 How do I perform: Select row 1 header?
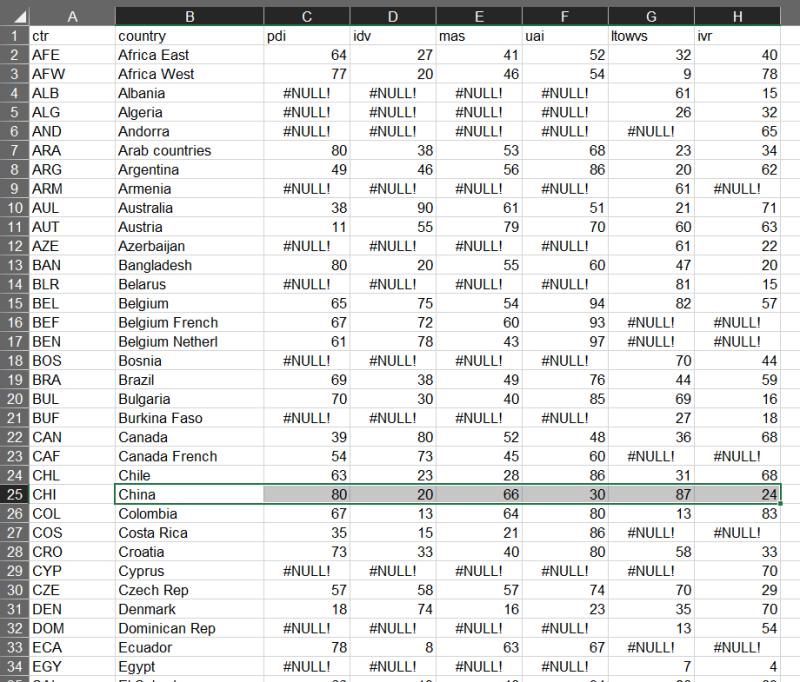pyautogui.click(x=14, y=36)
